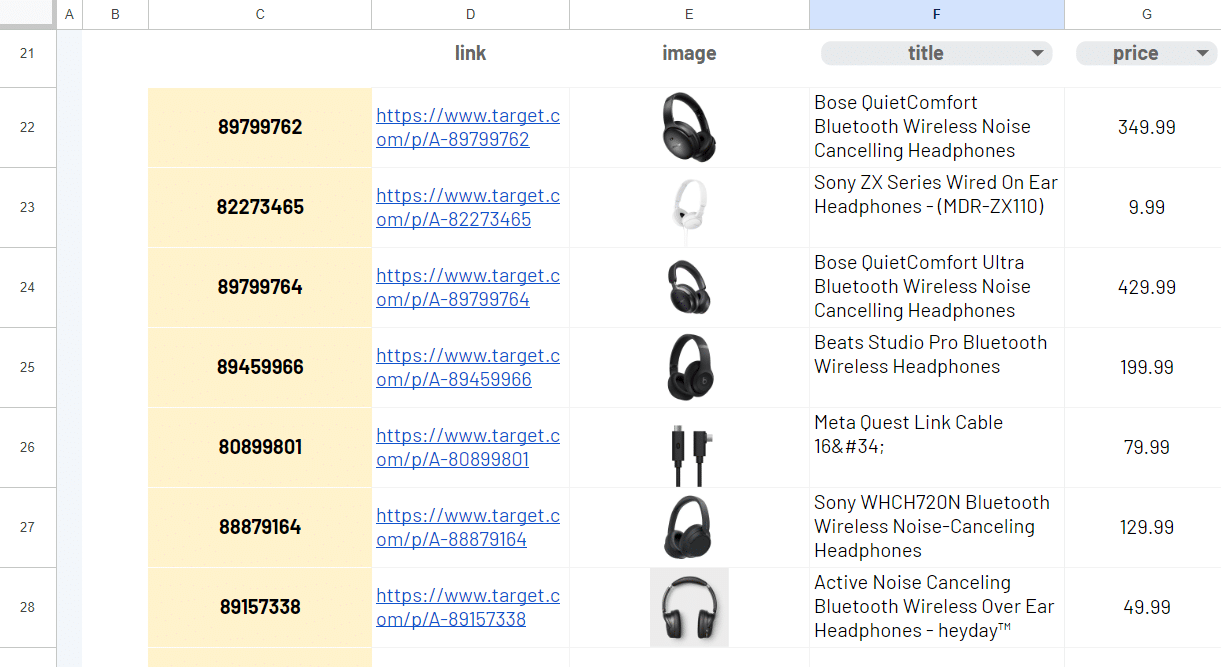Select column G header
This screenshot has height=667, width=1221.
point(1146,14)
